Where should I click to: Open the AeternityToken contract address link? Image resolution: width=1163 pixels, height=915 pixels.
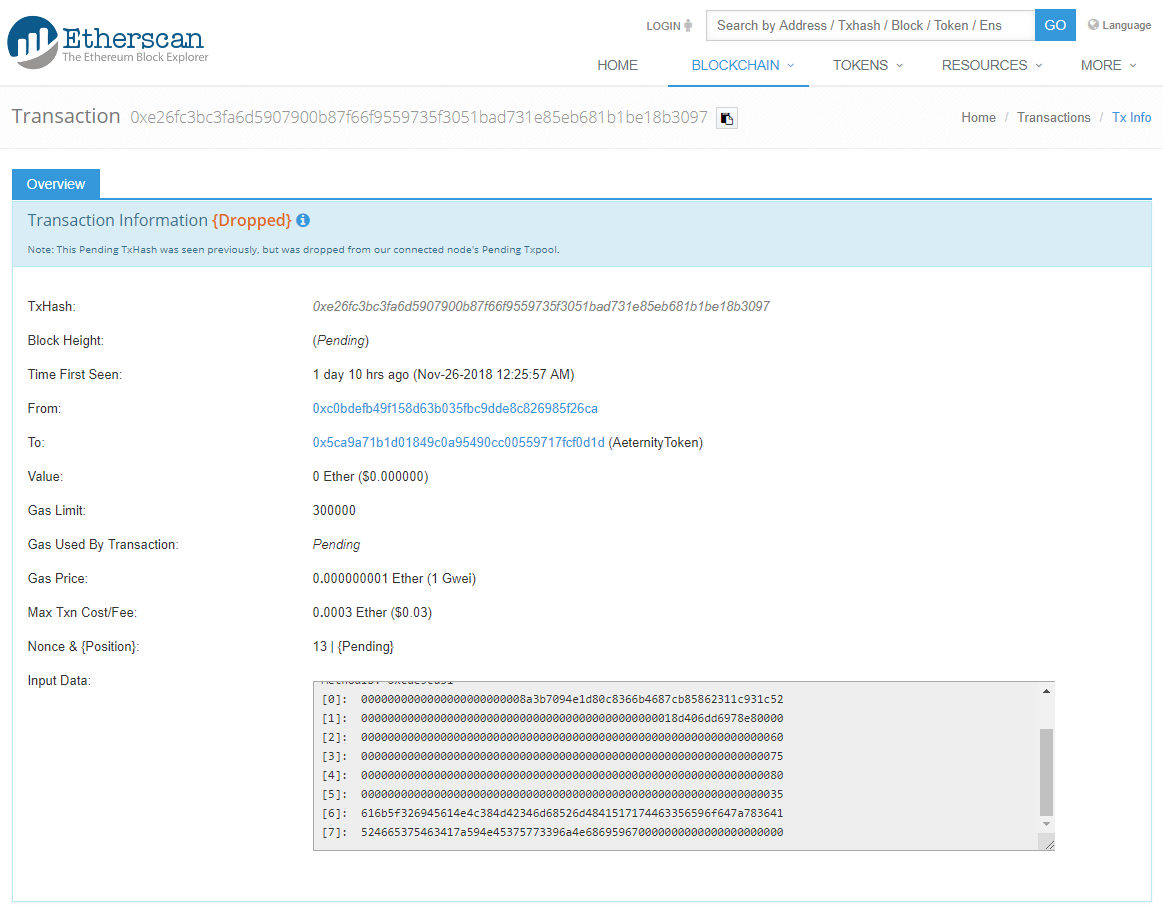[458, 443]
